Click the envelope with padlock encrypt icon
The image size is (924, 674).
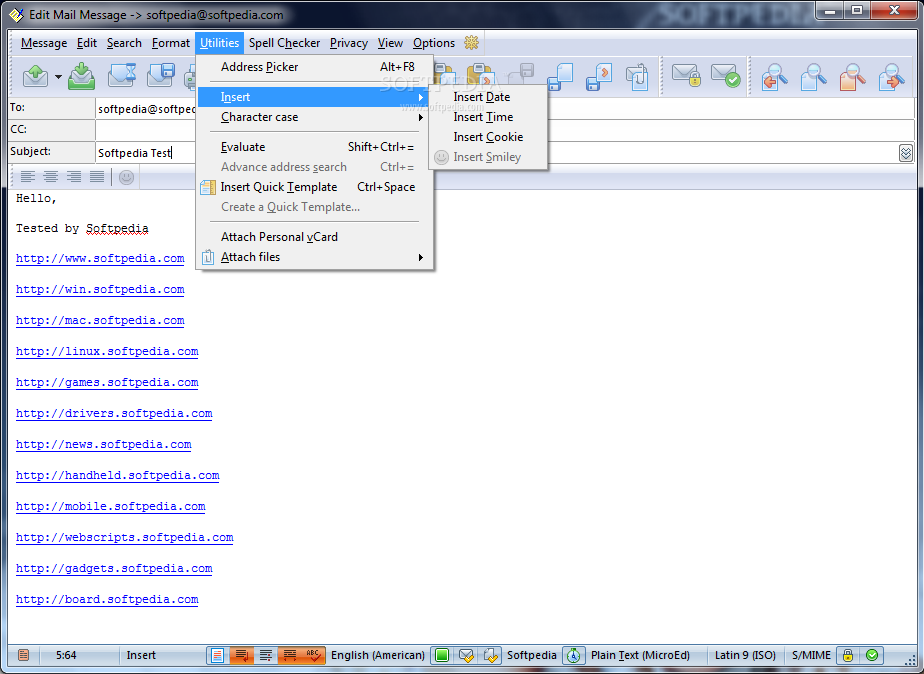[687, 76]
